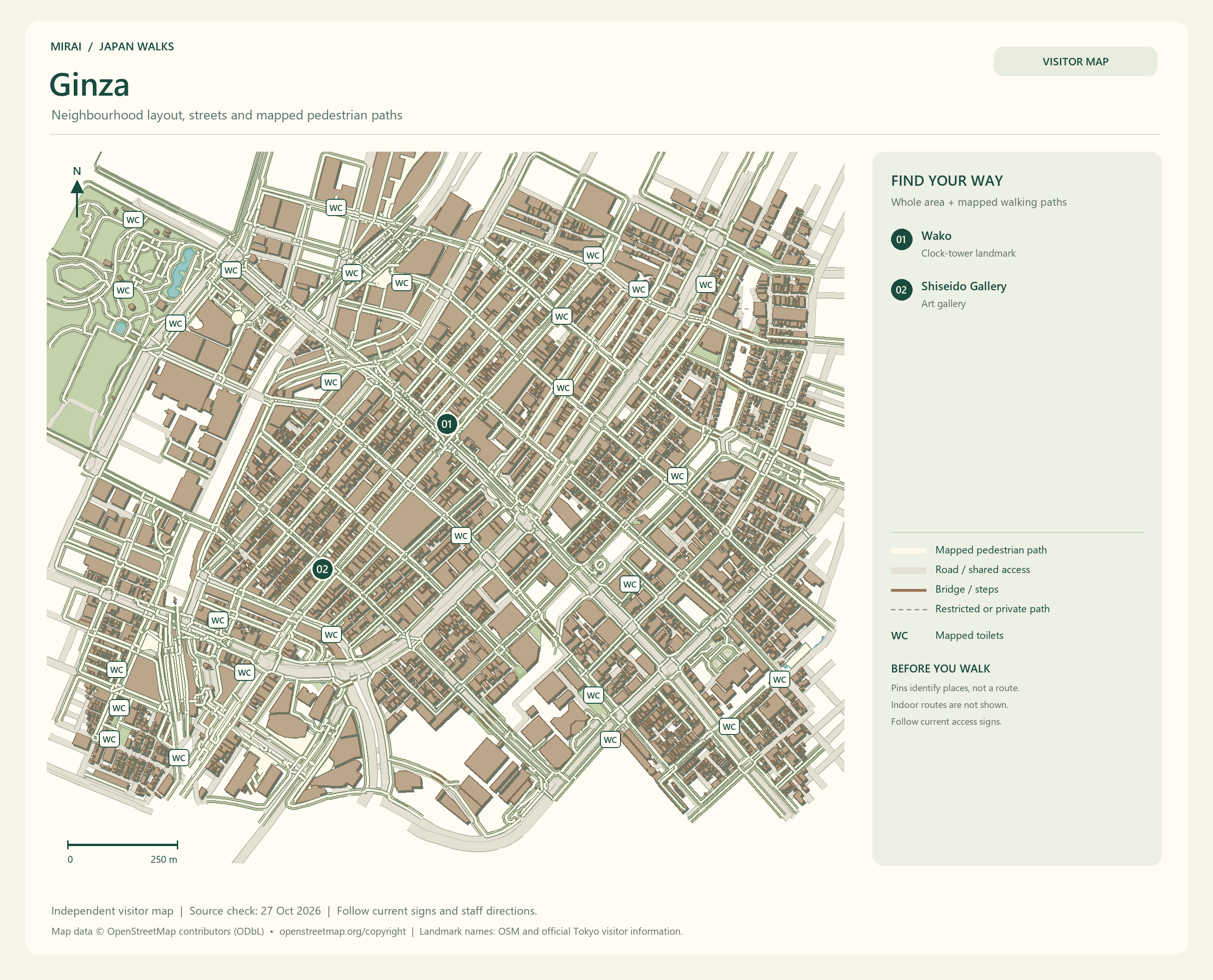Open the MIRAI breadcrumb
1213x980 pixels.
66,46
